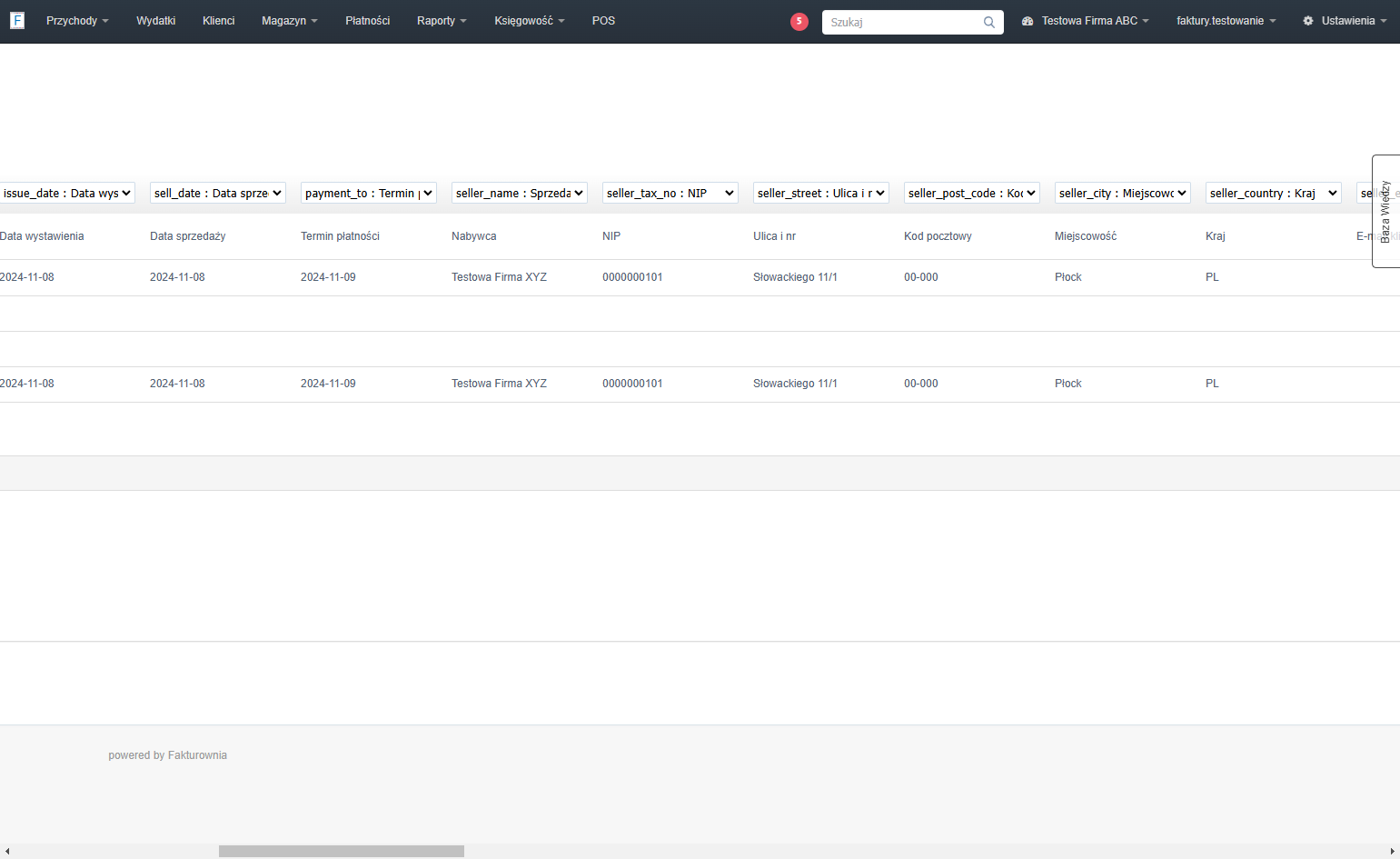
Task: Open seller_street column mapping dropdown
Action: point(821,193)
